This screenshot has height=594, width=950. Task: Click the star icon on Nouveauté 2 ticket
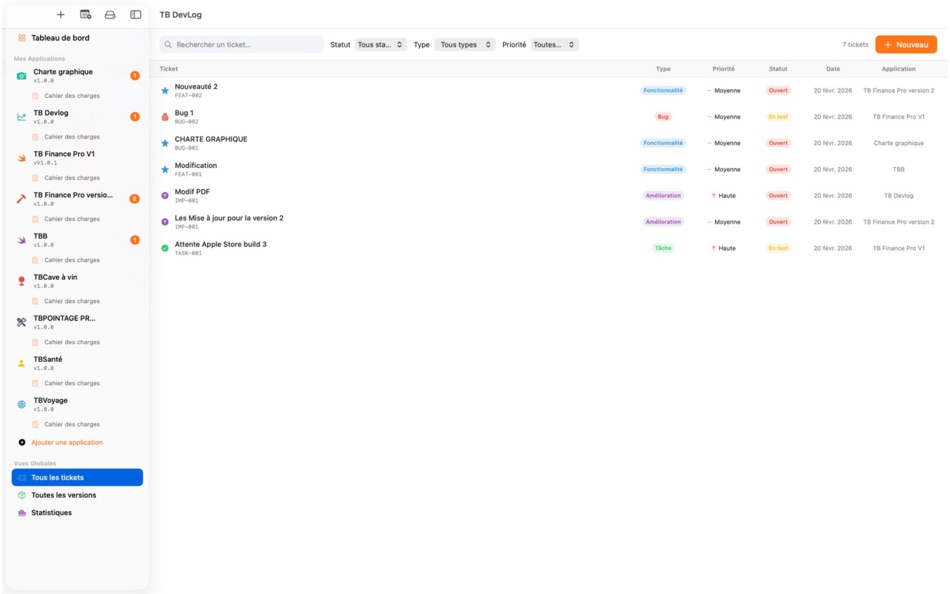pos(165,90)
